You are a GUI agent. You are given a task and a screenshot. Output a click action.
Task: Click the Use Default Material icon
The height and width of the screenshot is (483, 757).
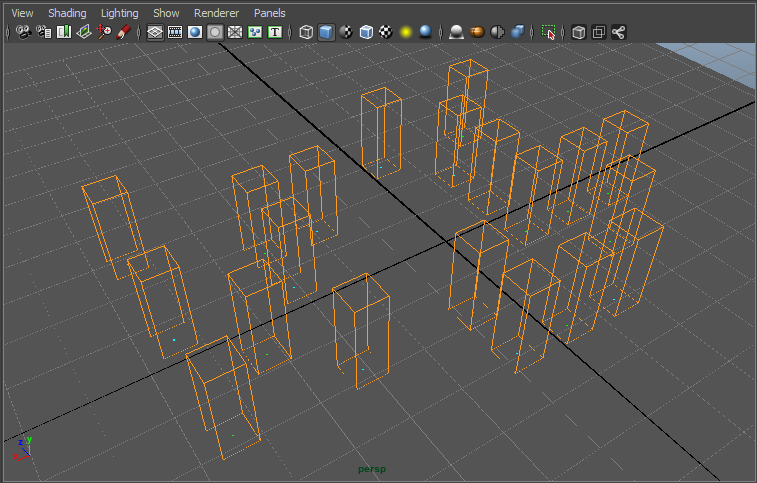(x=346, y=32)
